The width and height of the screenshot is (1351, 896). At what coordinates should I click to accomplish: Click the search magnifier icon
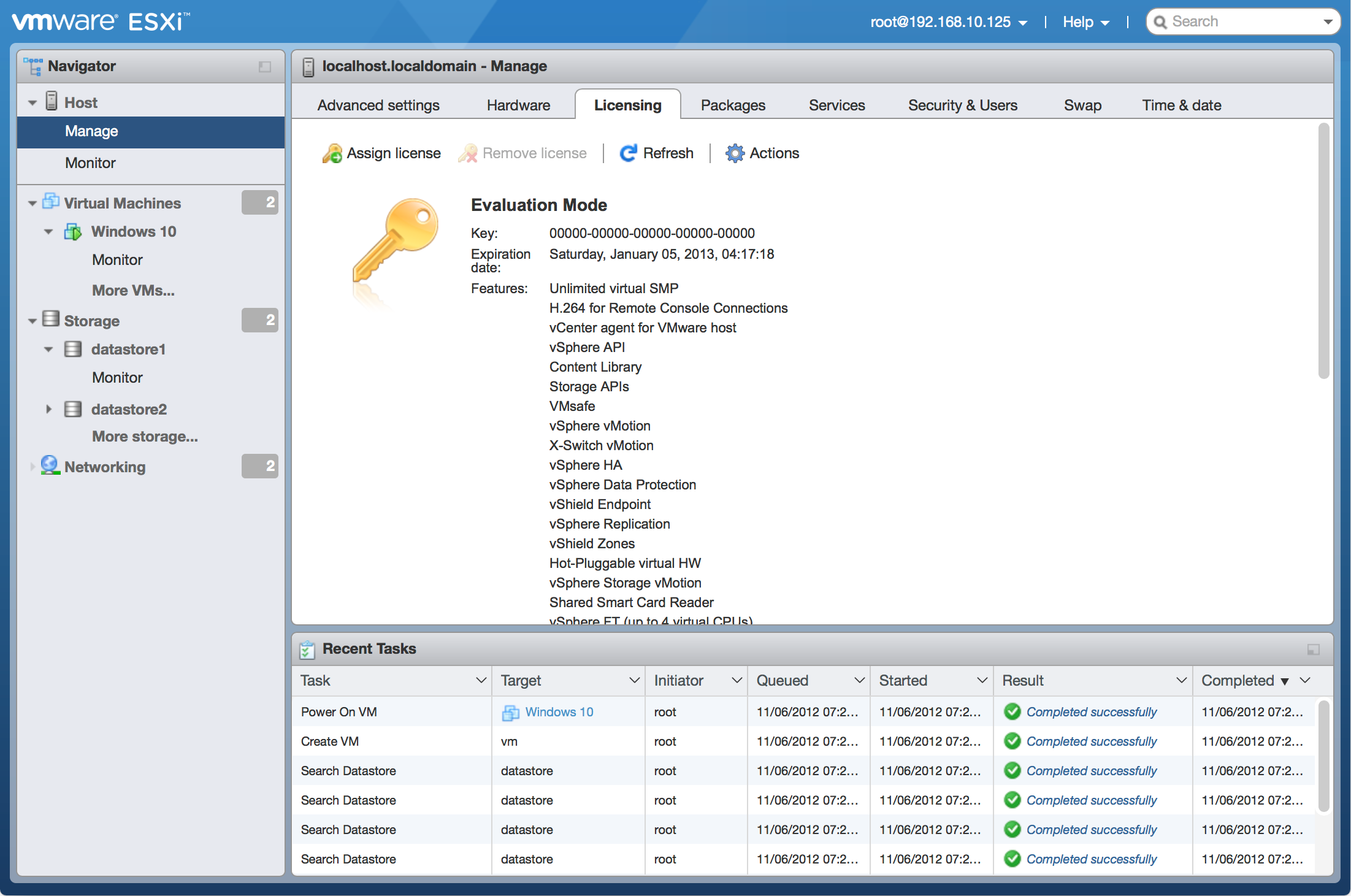pyautogui.click(x=1160, y=22)
